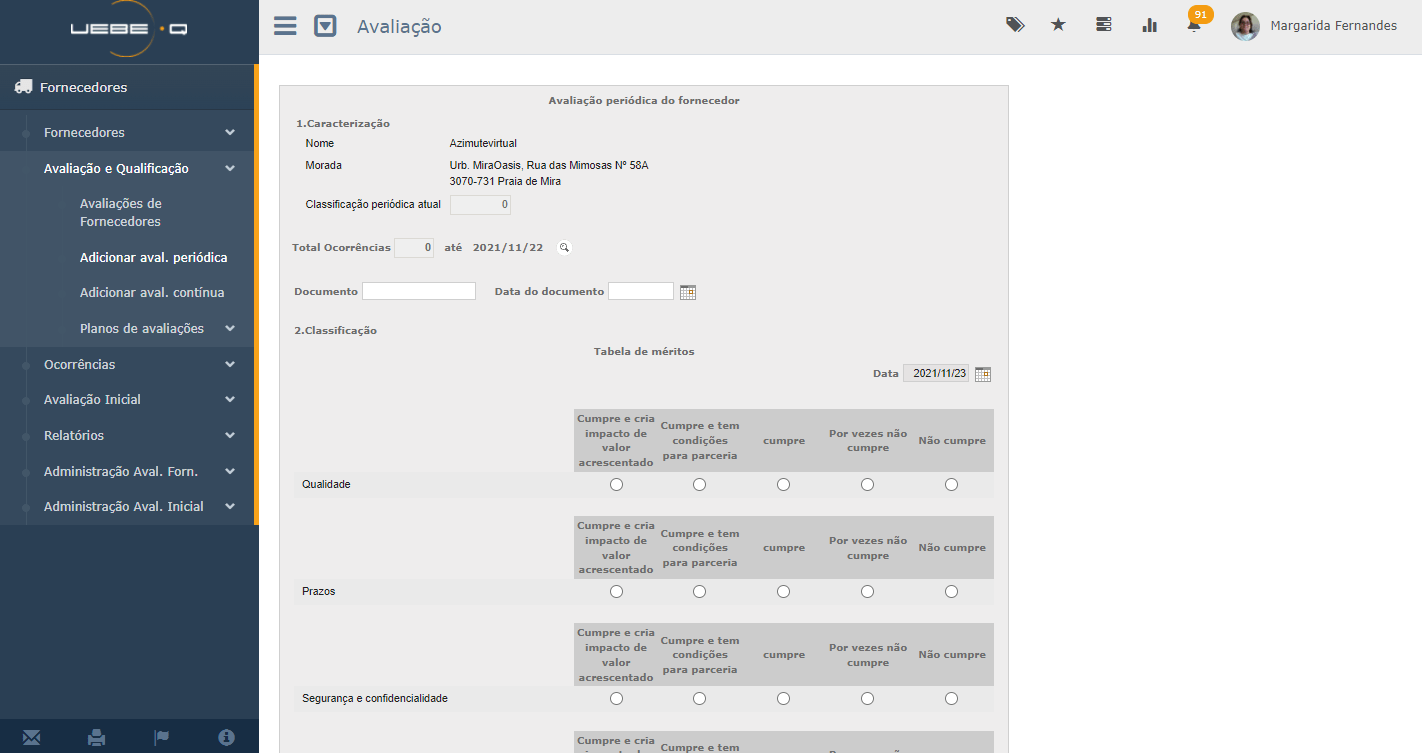1422x753 pixels.
Task: Select 'Não cumpre' radio for Qualidade
Action: point(951,485)
